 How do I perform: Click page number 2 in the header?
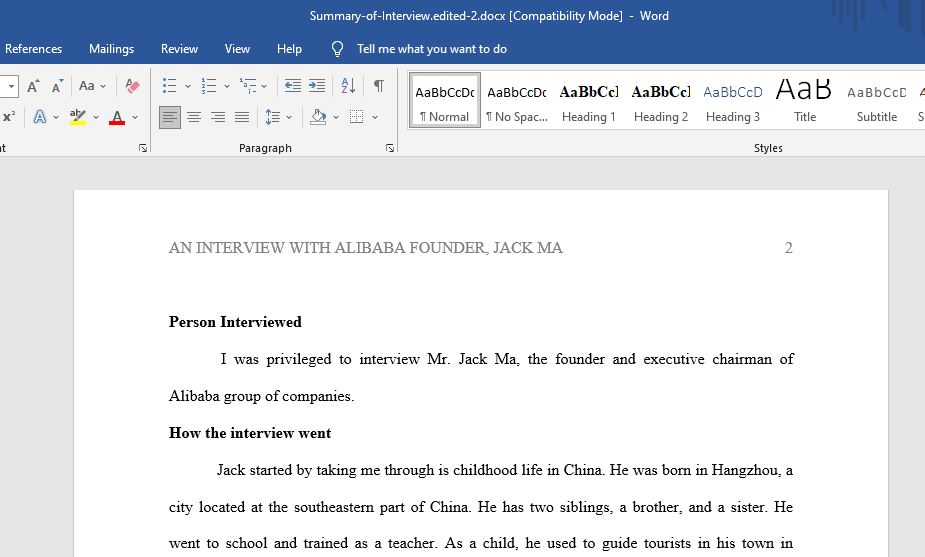tap(788, 248)
